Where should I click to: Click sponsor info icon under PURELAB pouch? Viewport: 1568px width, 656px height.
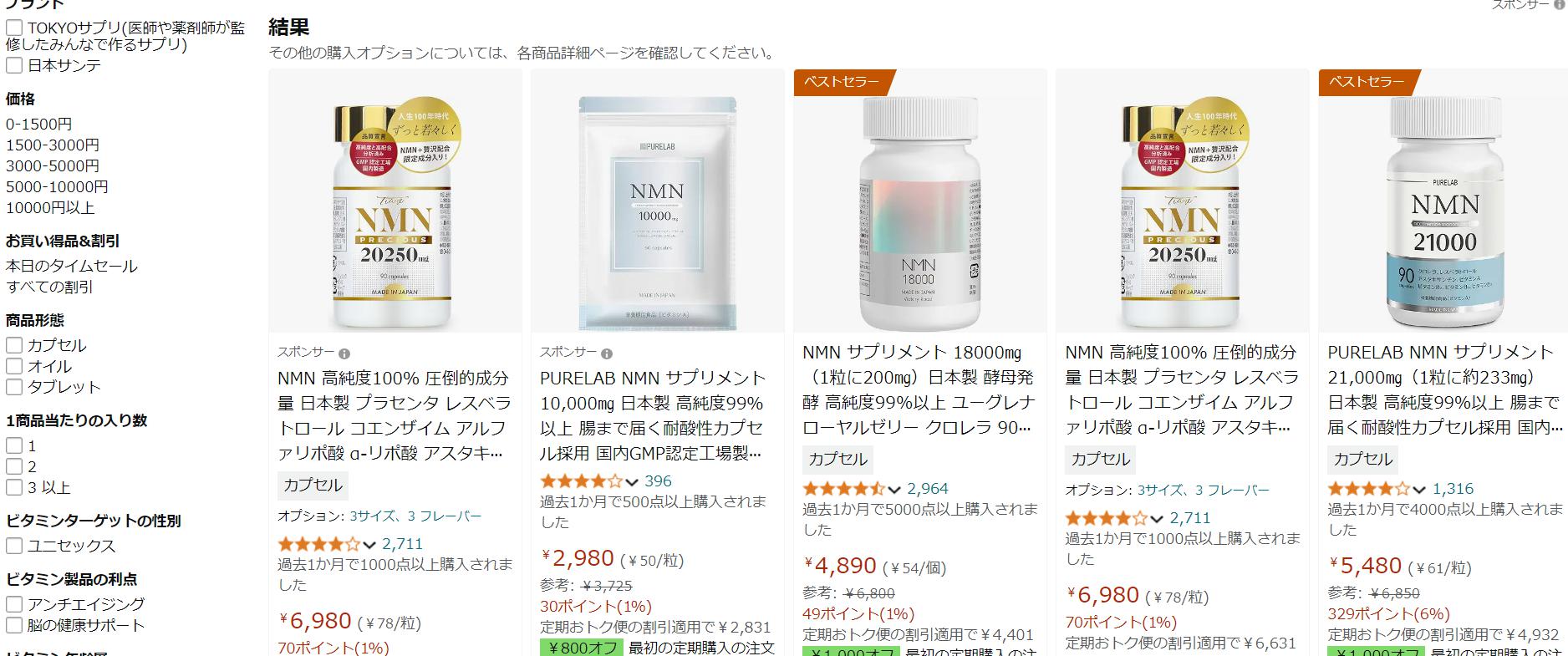tap(607, 353)
